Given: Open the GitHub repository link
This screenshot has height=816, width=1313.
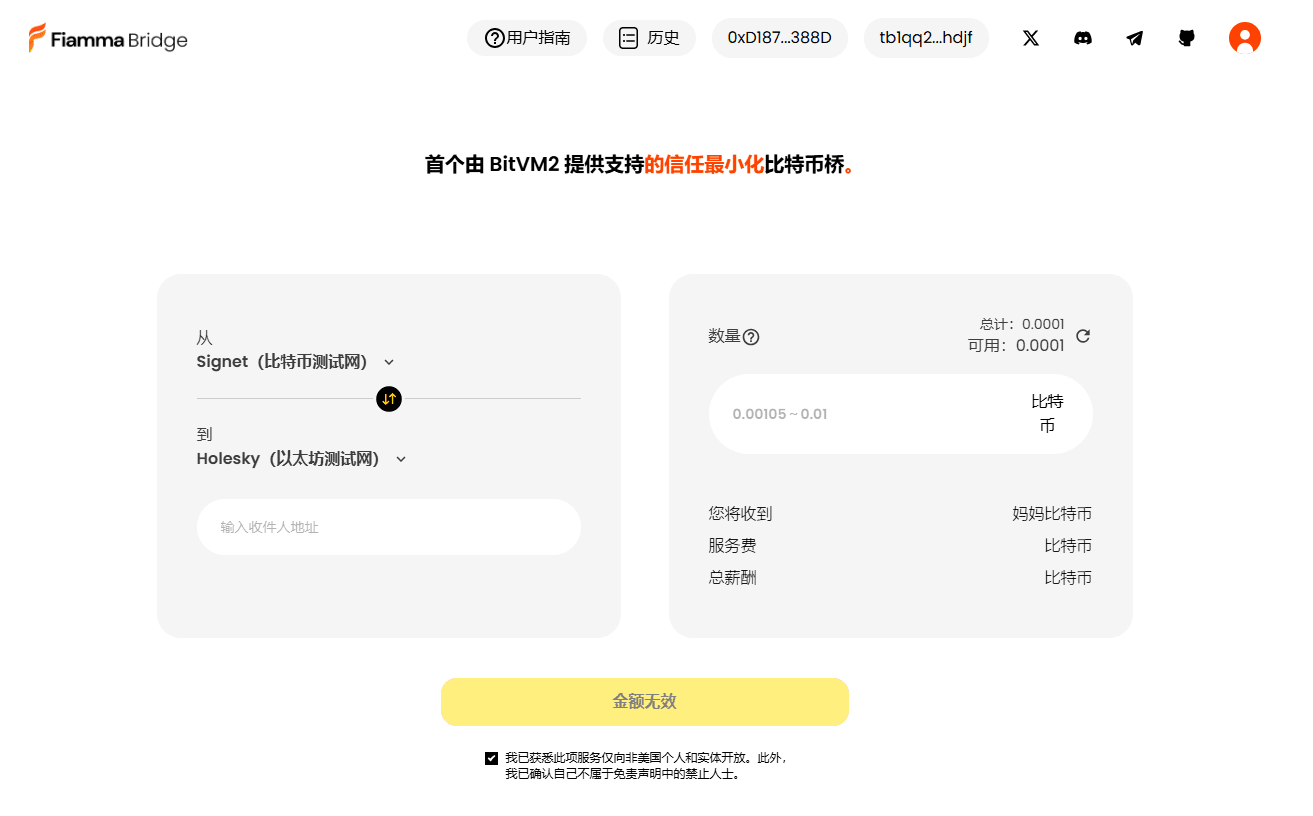Looking at the screenshot, I should pos(1187,38).
